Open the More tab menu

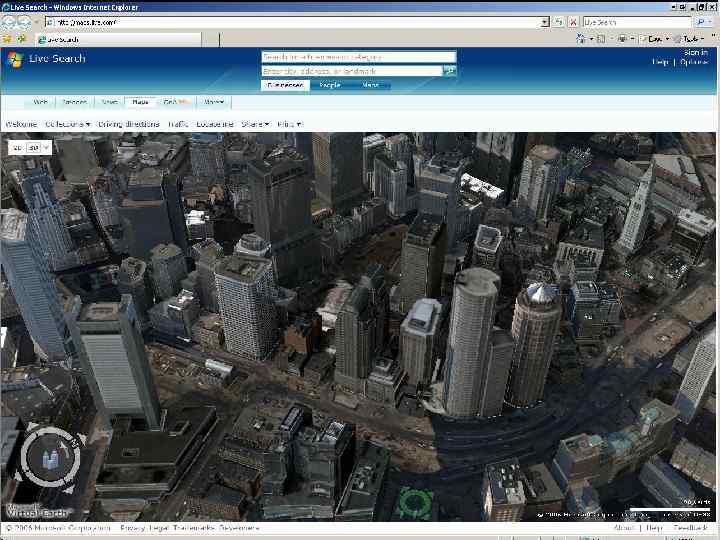214,102
